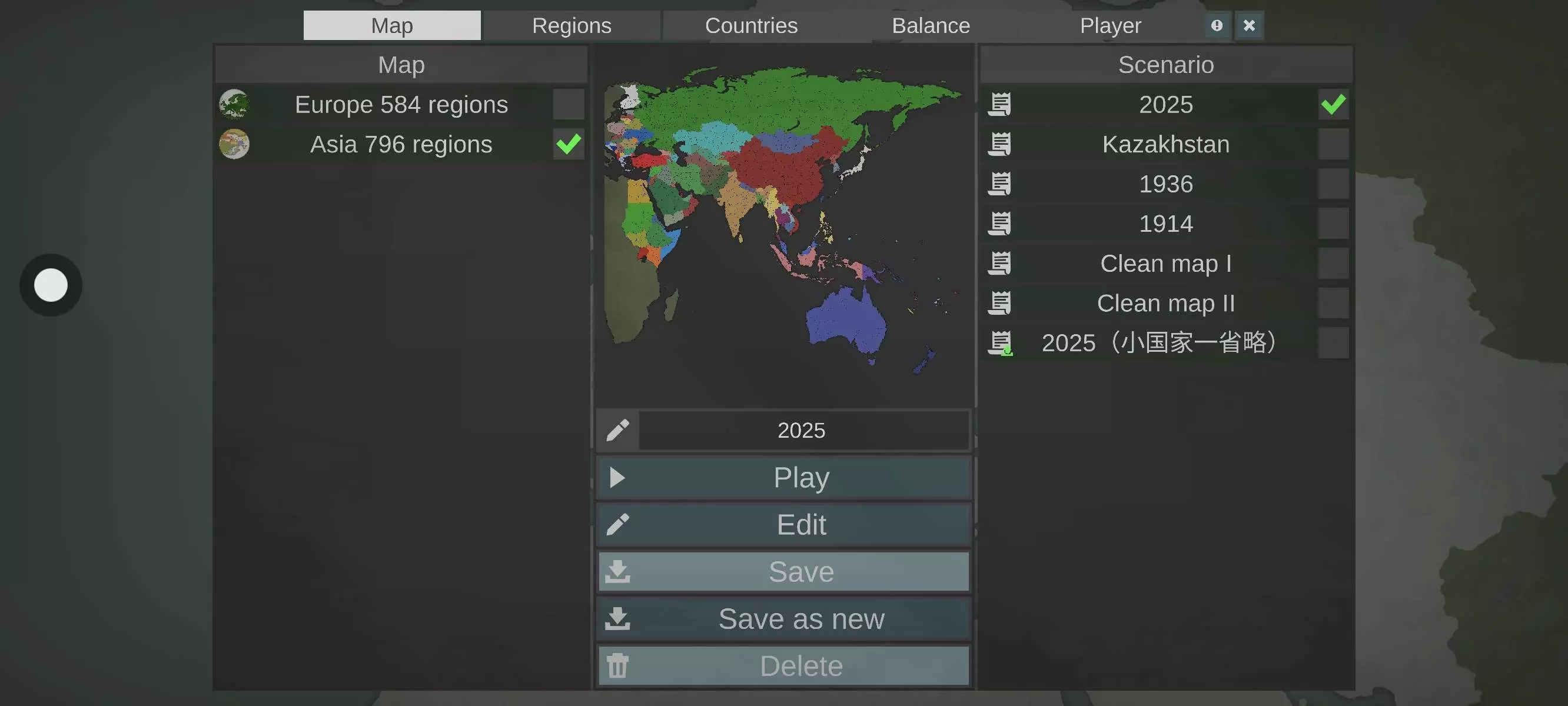The height and width of the screenshot is (706, 1568).
Task: Click the scroll icon next to Kazakhstan
Action: 999,144
